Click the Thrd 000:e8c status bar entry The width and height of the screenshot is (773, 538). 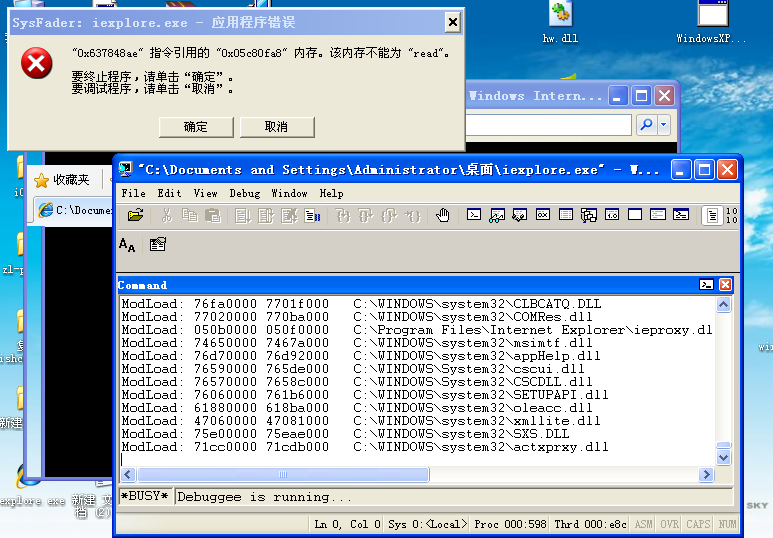click(x=590, y=524)
